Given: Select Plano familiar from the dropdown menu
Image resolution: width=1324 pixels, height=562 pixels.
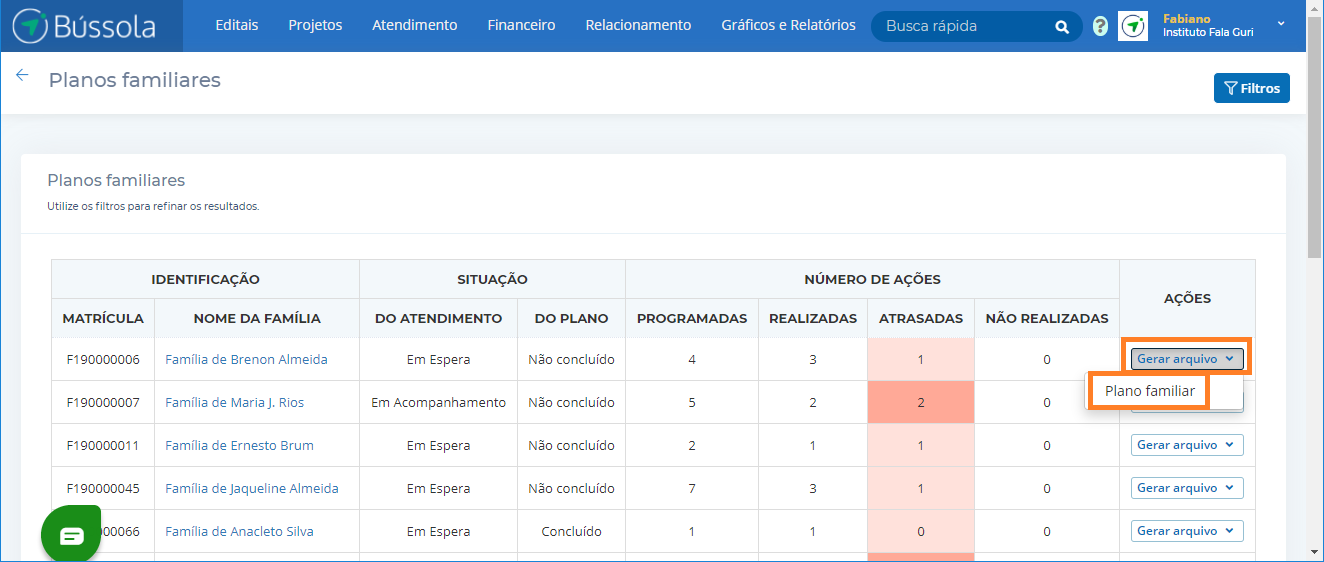Looking at the screenshot, I should point(1150,391).
